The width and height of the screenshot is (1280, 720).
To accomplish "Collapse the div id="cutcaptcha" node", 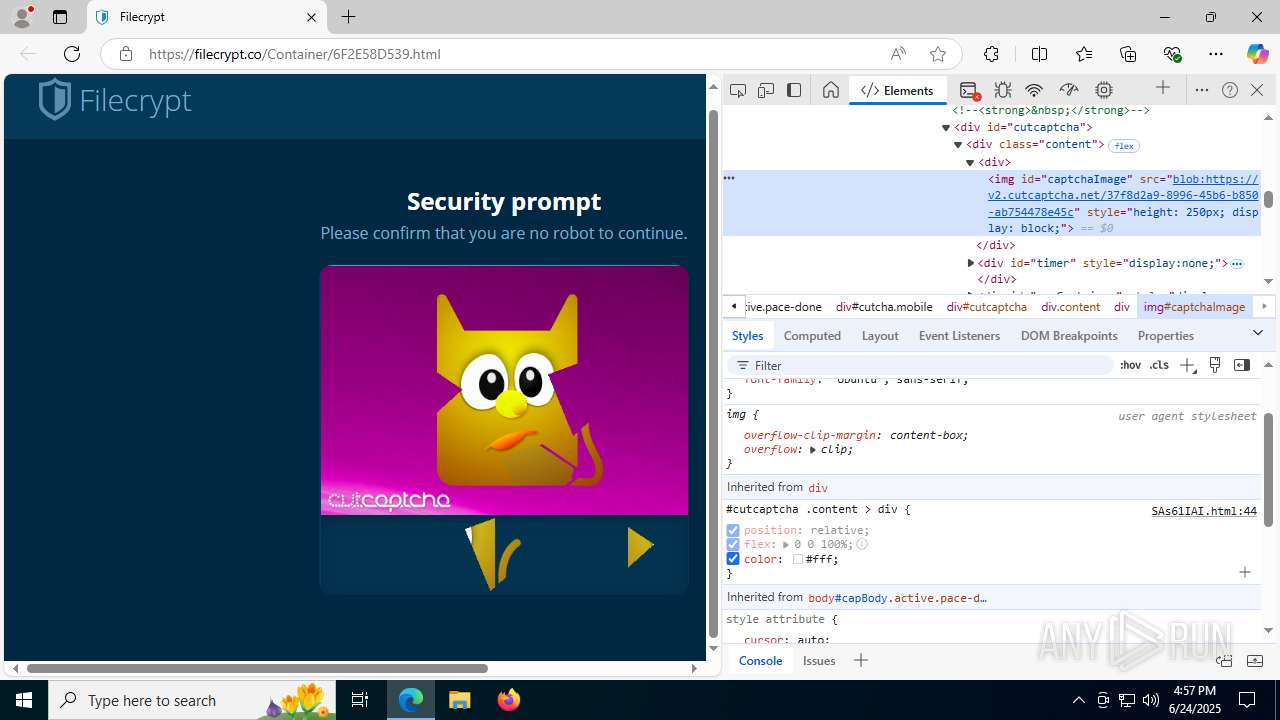I will [x=946, y=128].
